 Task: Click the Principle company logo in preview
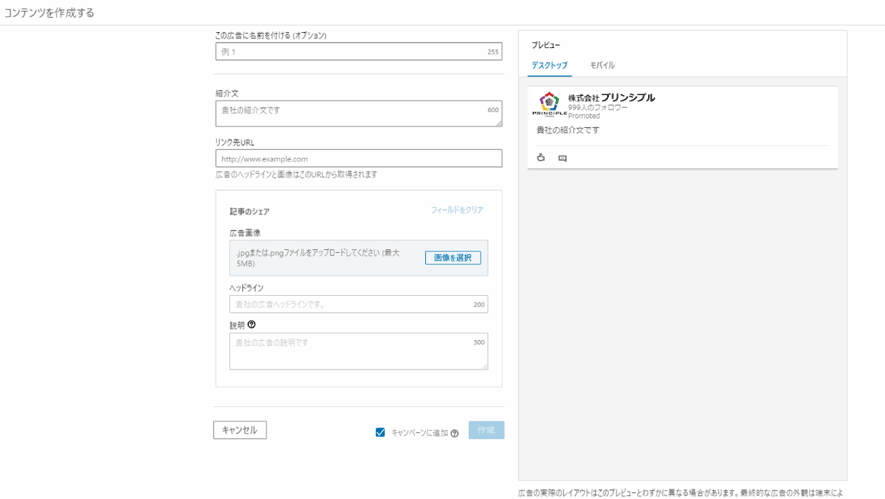pyautogui.click(x=549, y=105)
